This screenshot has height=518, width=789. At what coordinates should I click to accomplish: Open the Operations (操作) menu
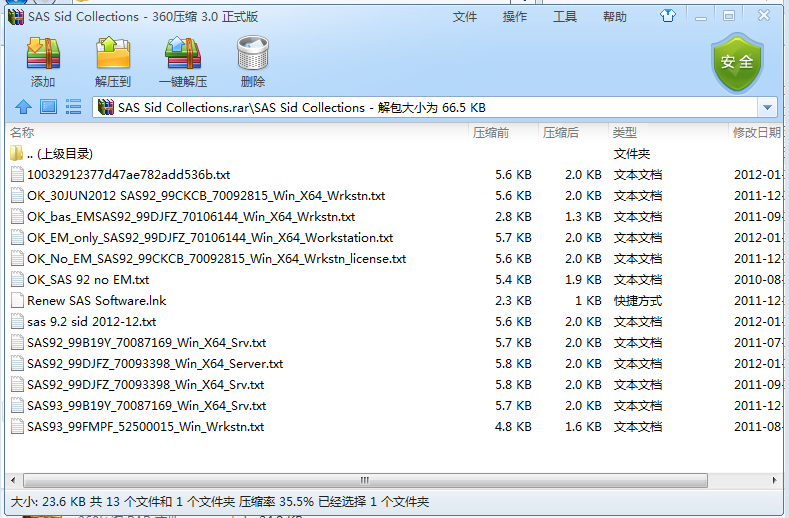coord(515,17)
